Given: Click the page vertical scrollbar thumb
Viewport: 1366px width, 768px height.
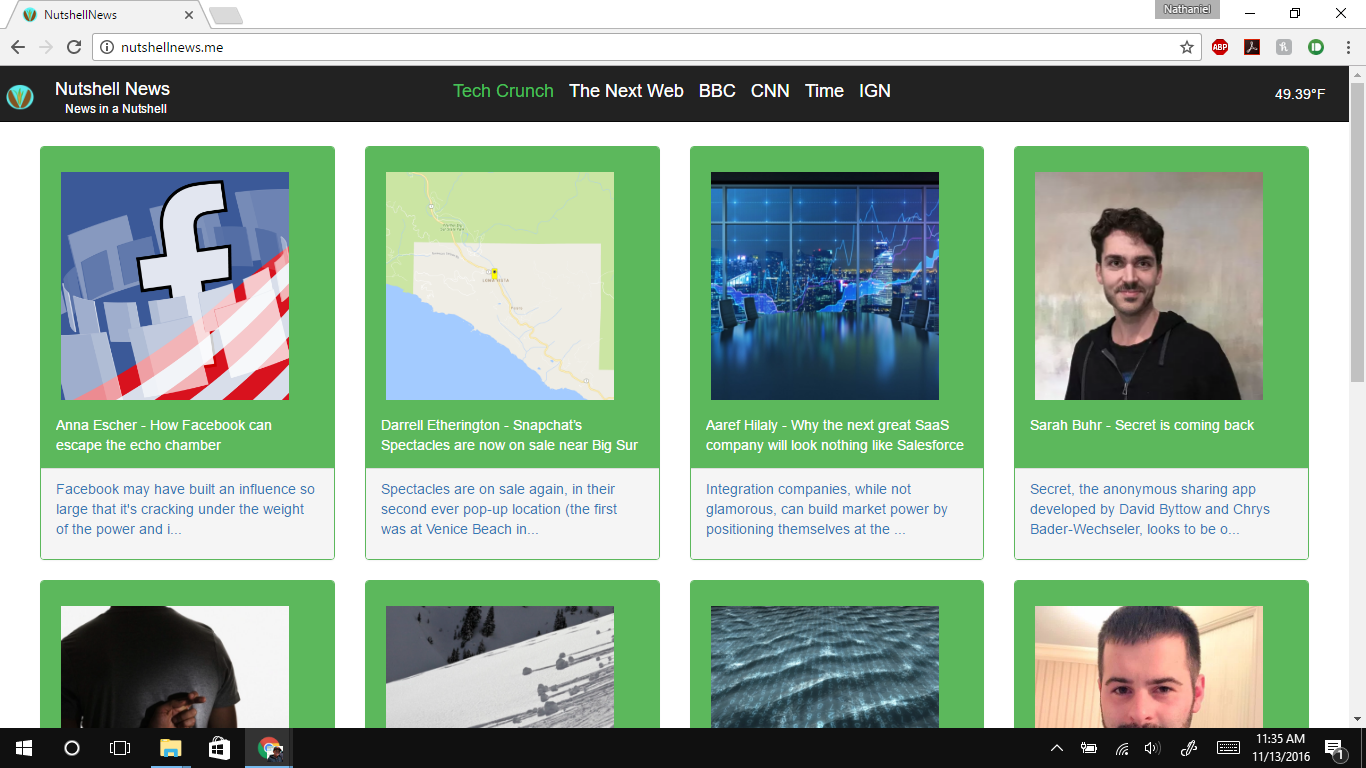Looking at the screenshot, I should tap(1357, 232).
